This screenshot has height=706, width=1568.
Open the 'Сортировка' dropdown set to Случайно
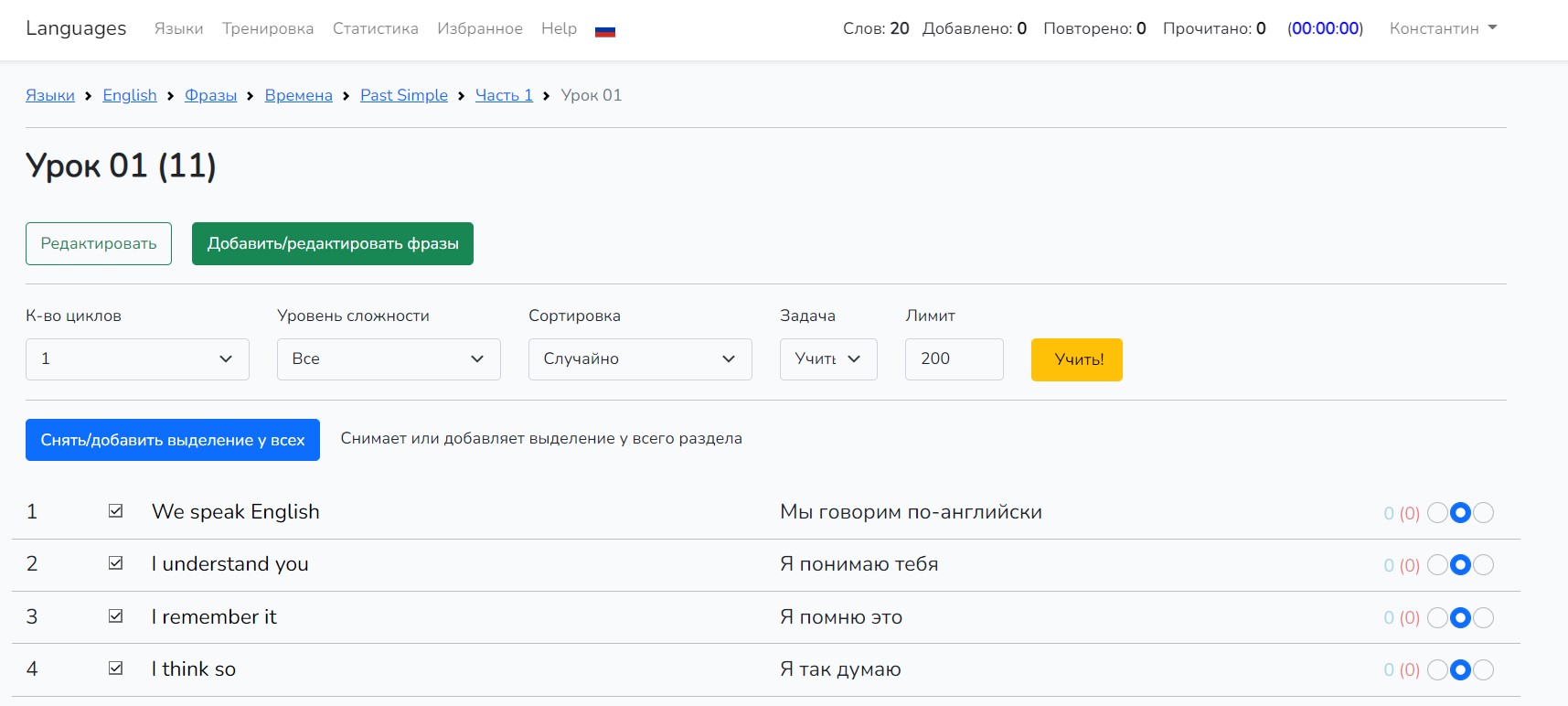[640, 359]
